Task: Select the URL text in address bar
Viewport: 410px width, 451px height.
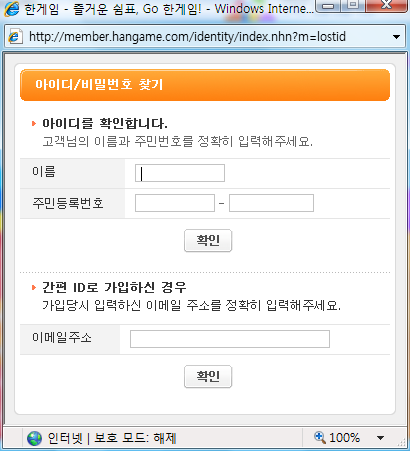Action: click(x=187, y=36)
